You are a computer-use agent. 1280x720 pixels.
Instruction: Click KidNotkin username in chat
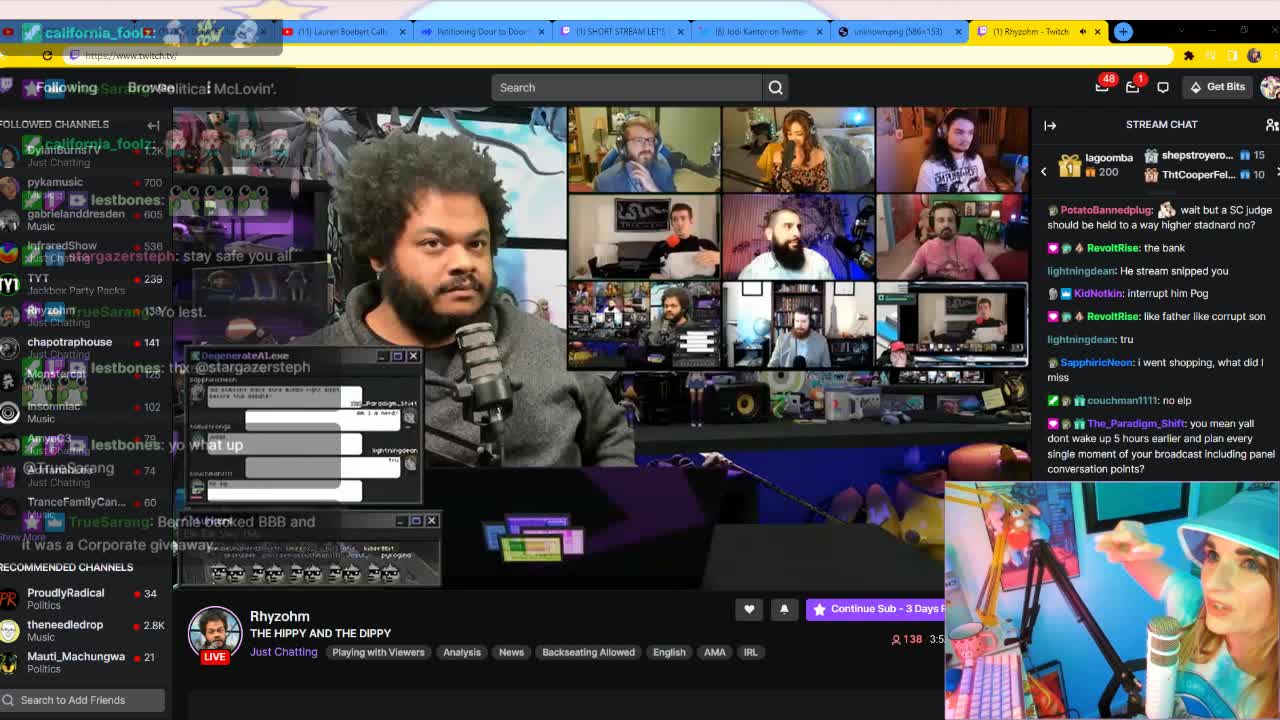tap(1098, 293)
